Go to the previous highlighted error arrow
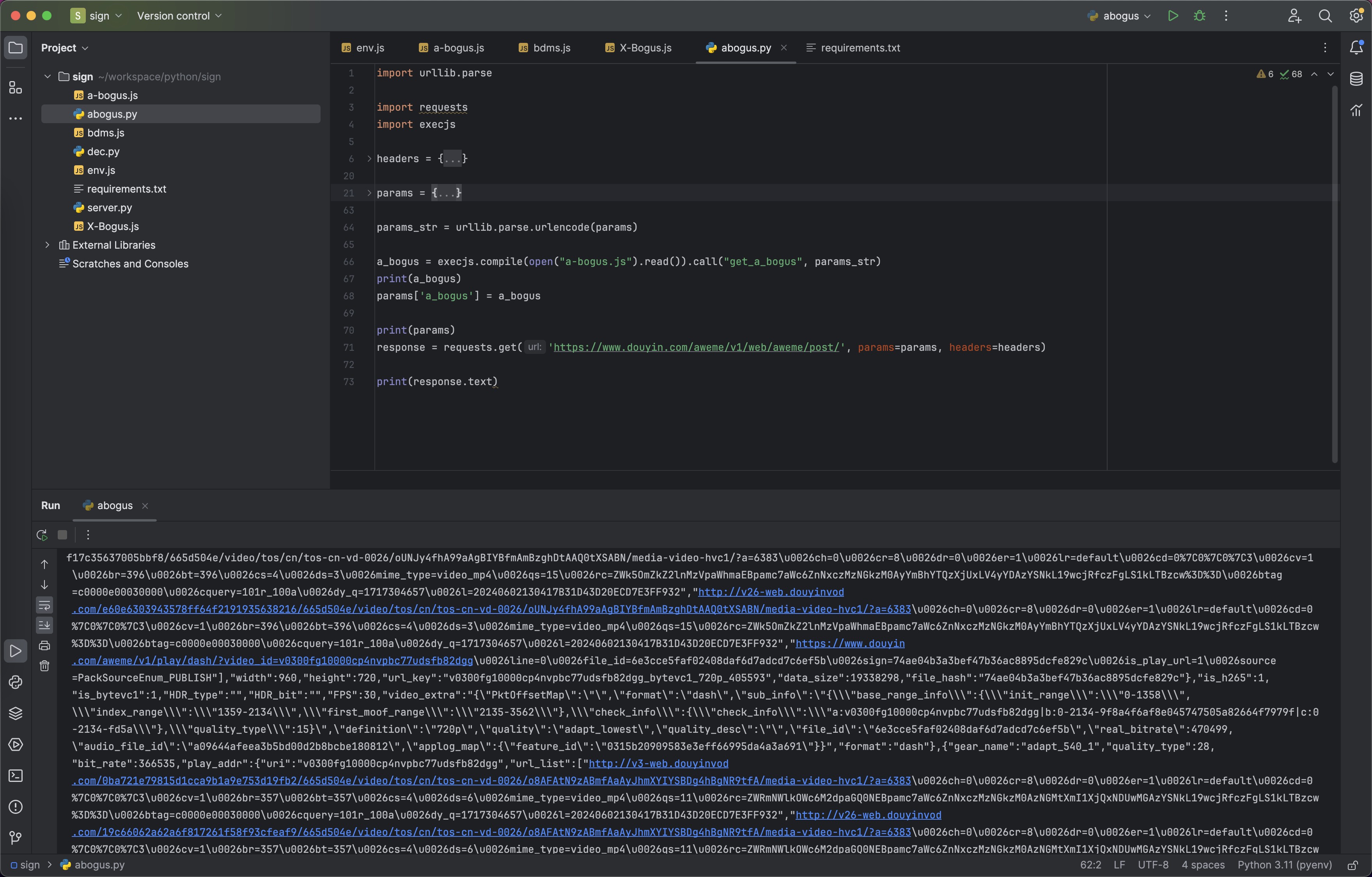 (1314, 74)
